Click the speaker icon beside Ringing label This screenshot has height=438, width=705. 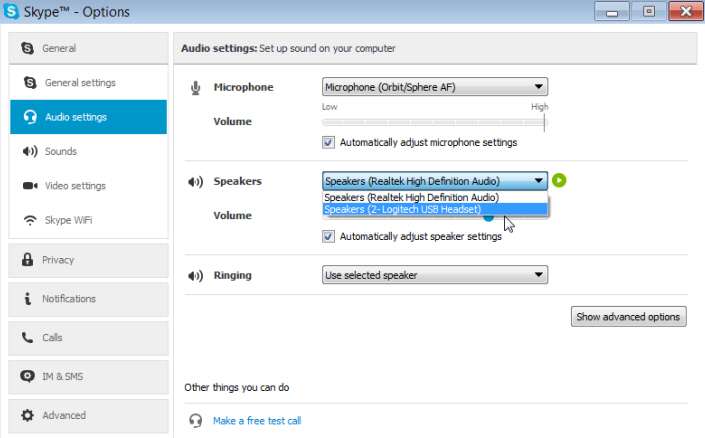click(x=196, y=276)
